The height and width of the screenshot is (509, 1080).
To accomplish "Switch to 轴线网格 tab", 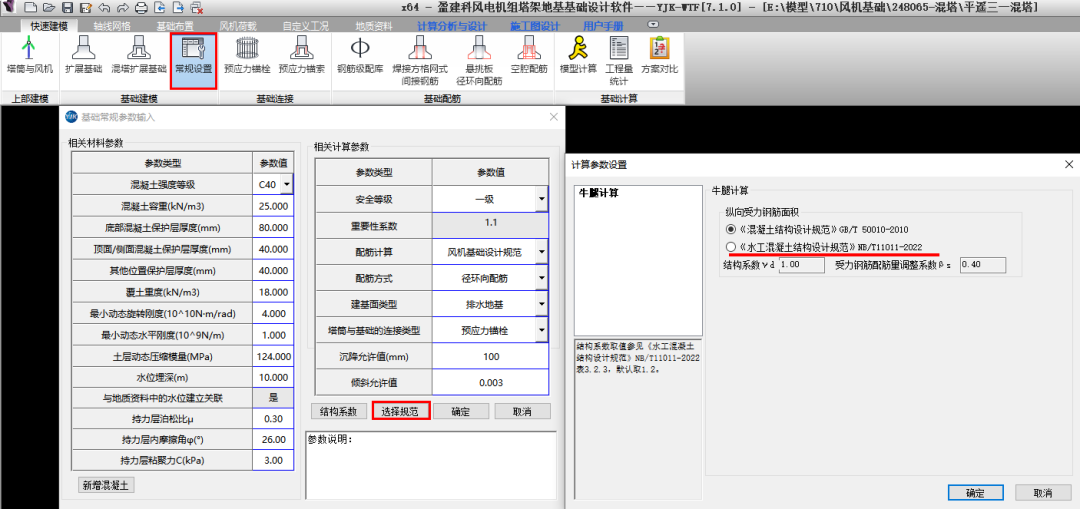I will click(x=112, y=26).
